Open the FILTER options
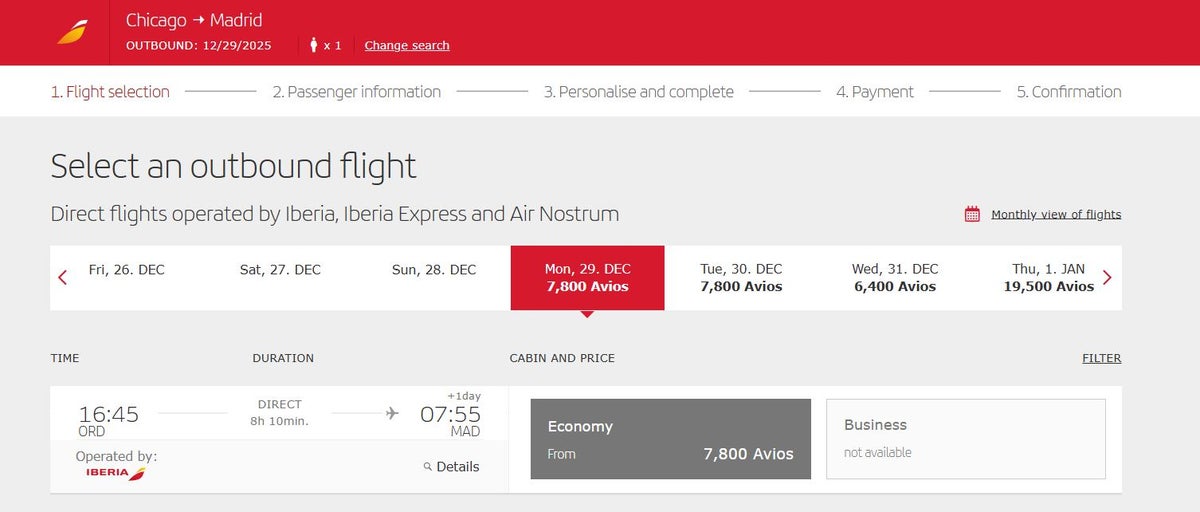The height and width of the screenshot is (512, 1200). pyautogui.click(x=1101, y=358)
